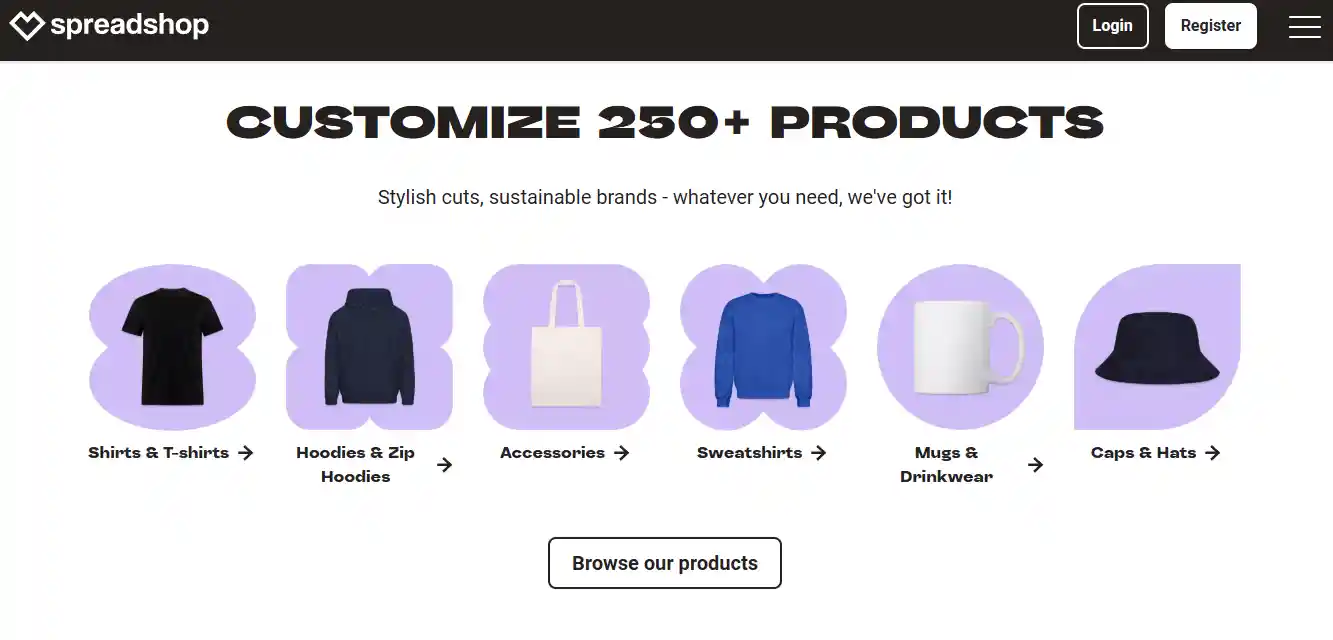This screenshot has width=1333, height=640.
Task: Click the arrow next to Mugs & Drinkwear
Action: [1036, 465]
